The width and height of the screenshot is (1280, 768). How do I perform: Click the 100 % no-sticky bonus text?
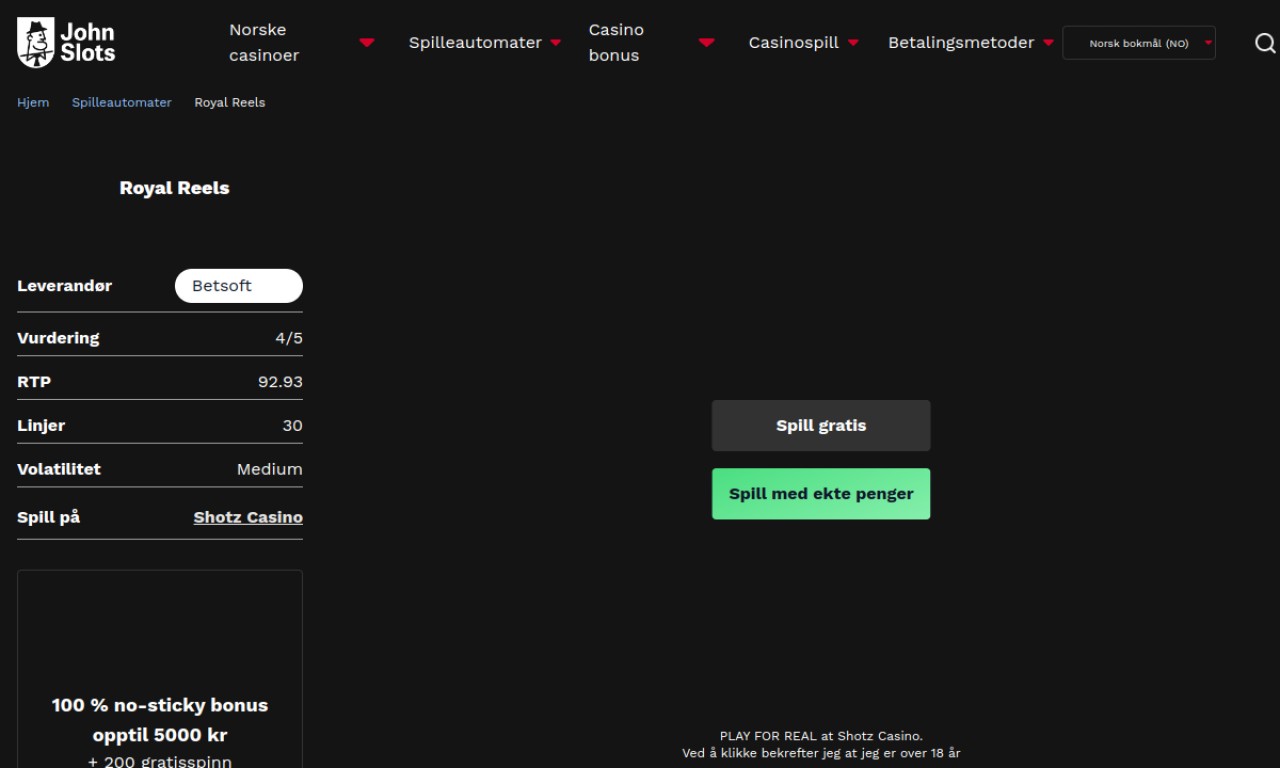pyautogui.click(x=160, y=705)
